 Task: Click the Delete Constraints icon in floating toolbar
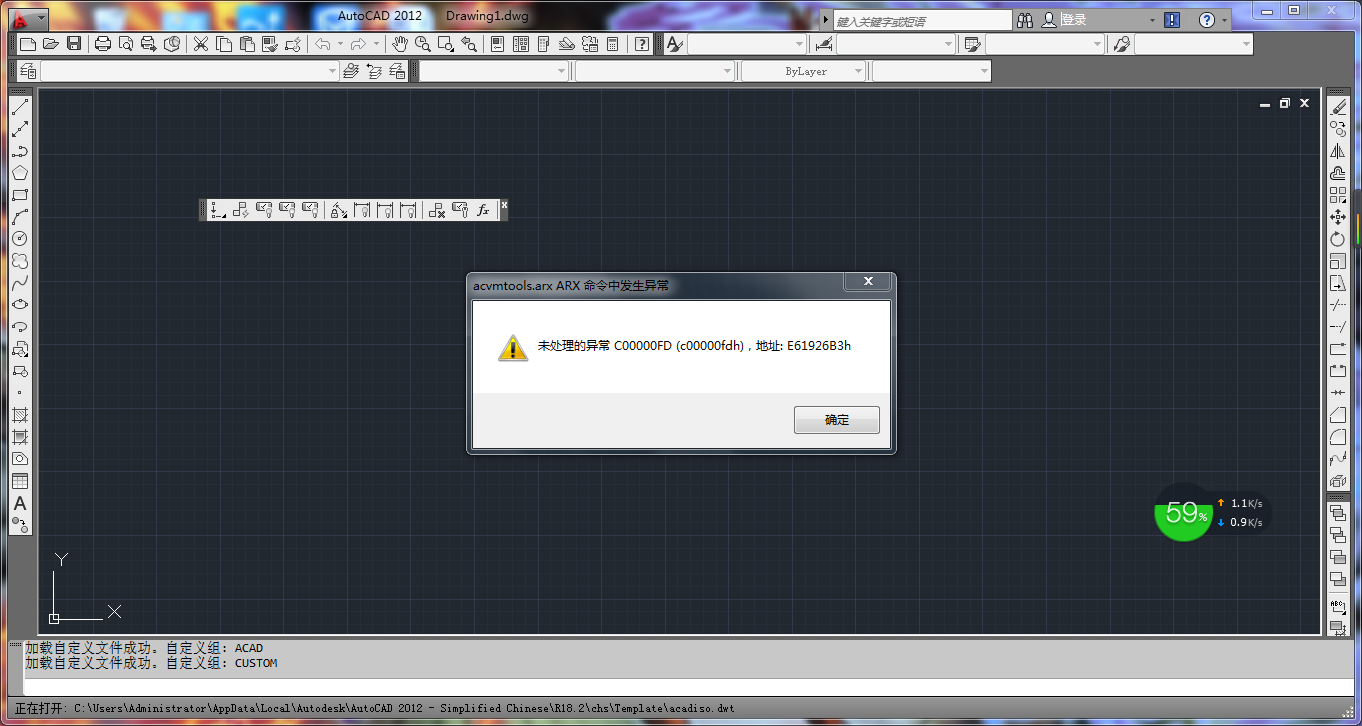click(x=436, y=209)
